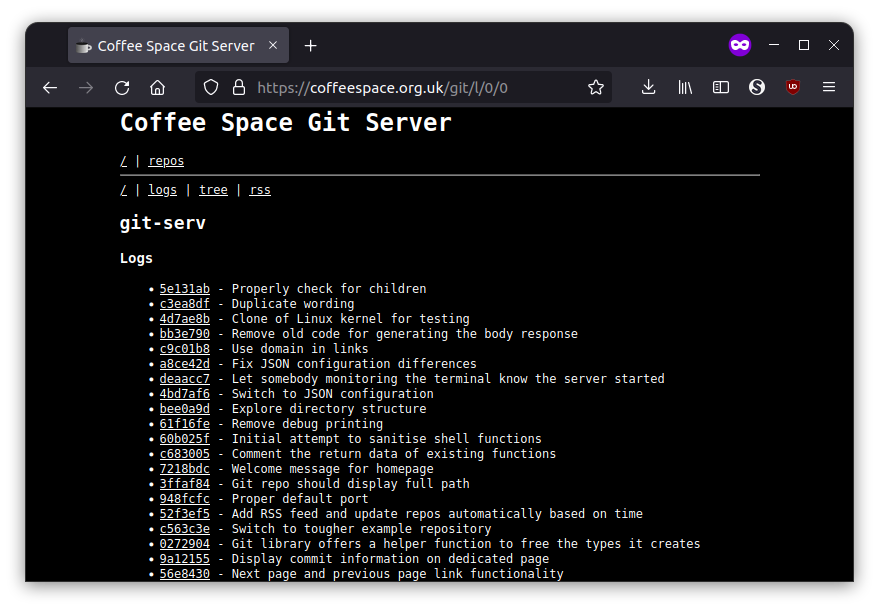Open commit 52f3ef5
This screenshot has width=879, height=610.
point(184,514)
